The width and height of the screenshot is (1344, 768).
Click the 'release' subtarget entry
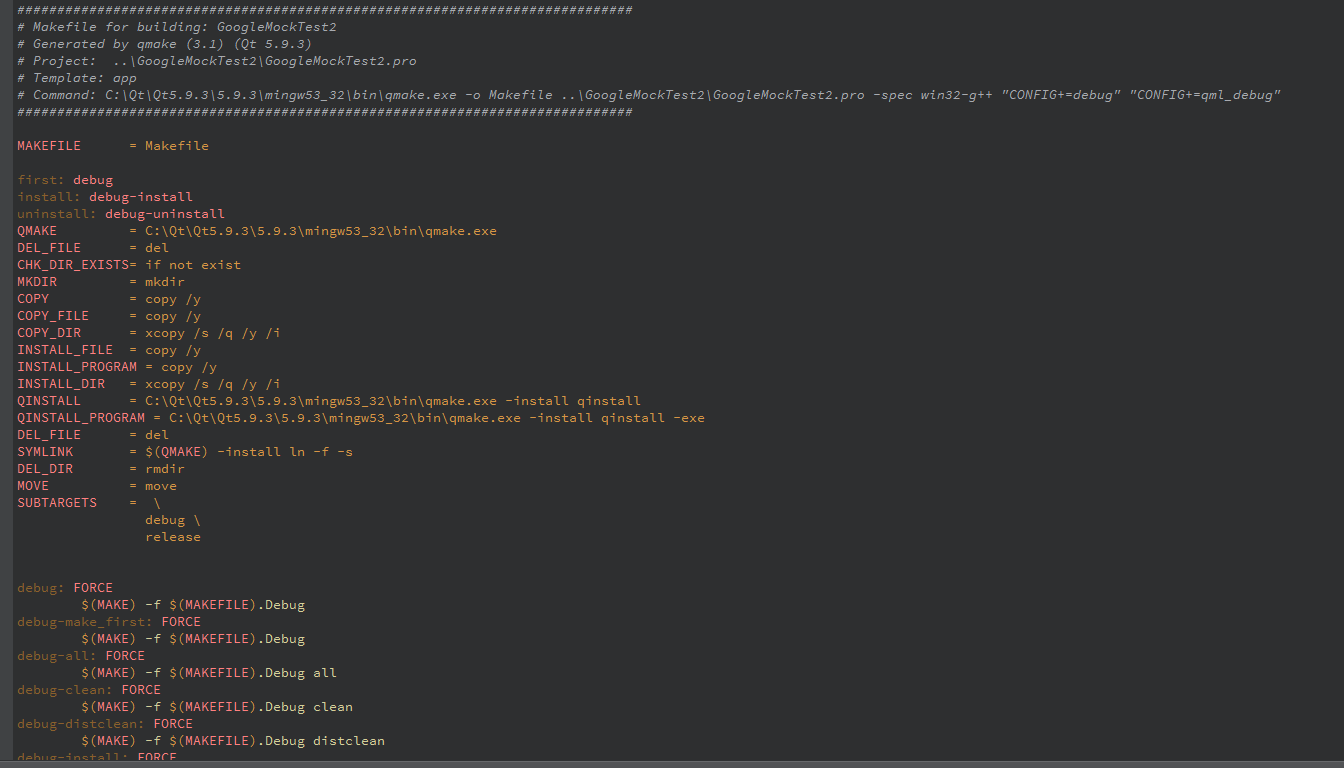[173, 537]
